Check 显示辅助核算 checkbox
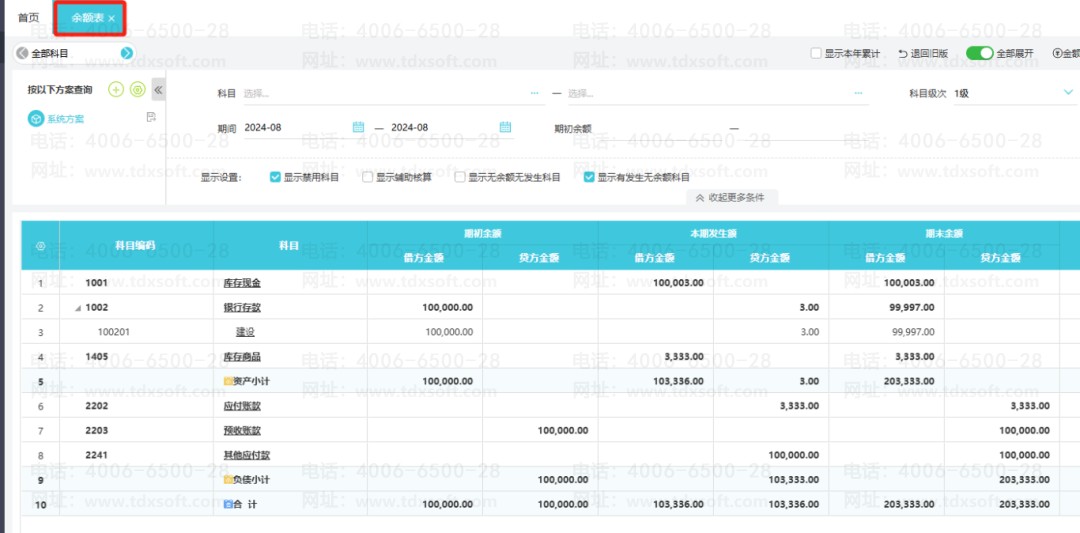Viewport: 1080px width, 533px height. pos(368,177)
